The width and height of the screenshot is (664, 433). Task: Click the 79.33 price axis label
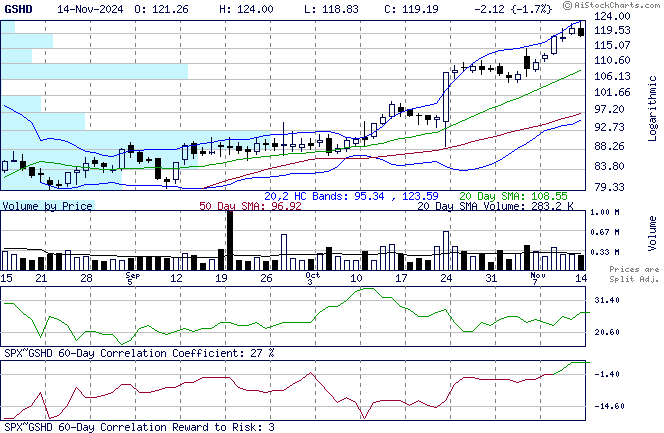[612, 187]
